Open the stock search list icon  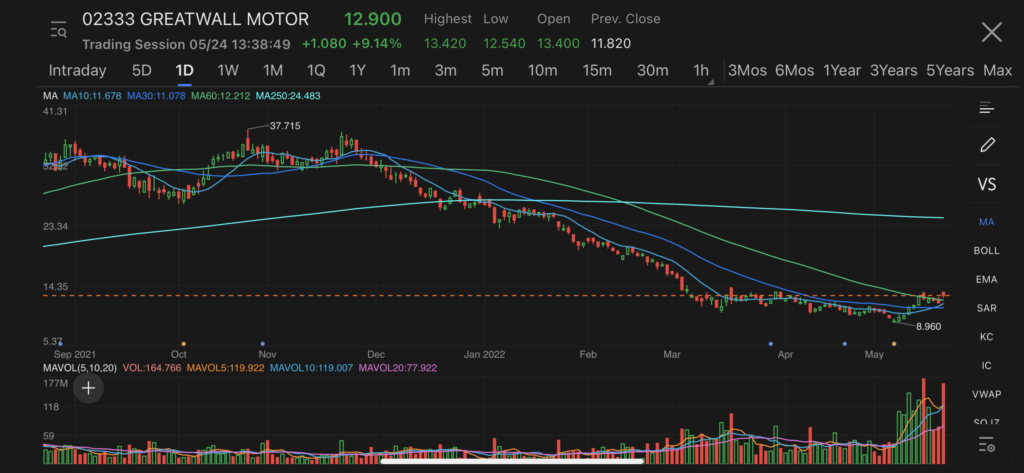(x=58, y=30)
